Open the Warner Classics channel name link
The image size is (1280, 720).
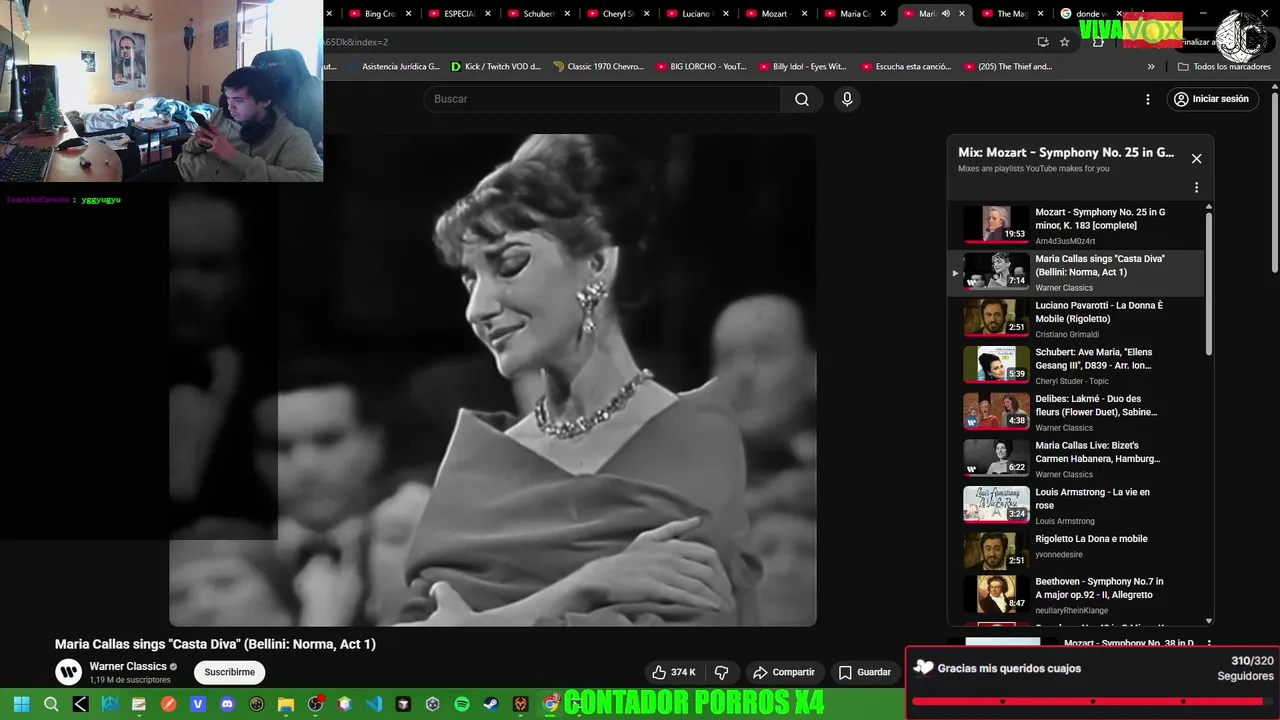coord(128,666)
